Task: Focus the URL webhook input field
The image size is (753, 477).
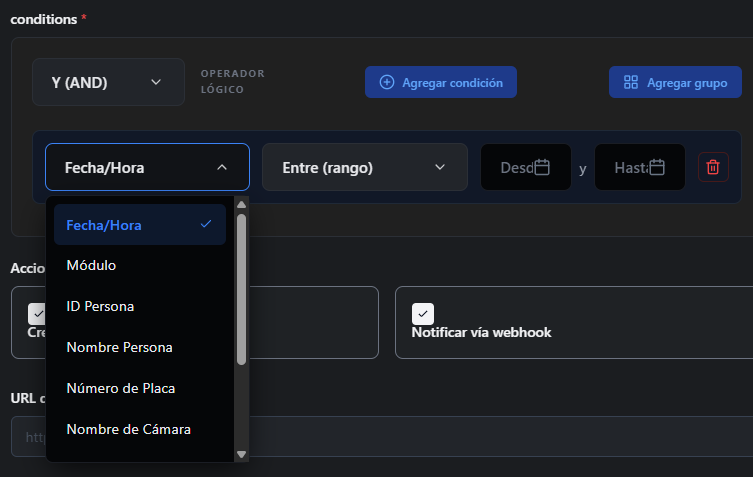Action: click(382, 437)
